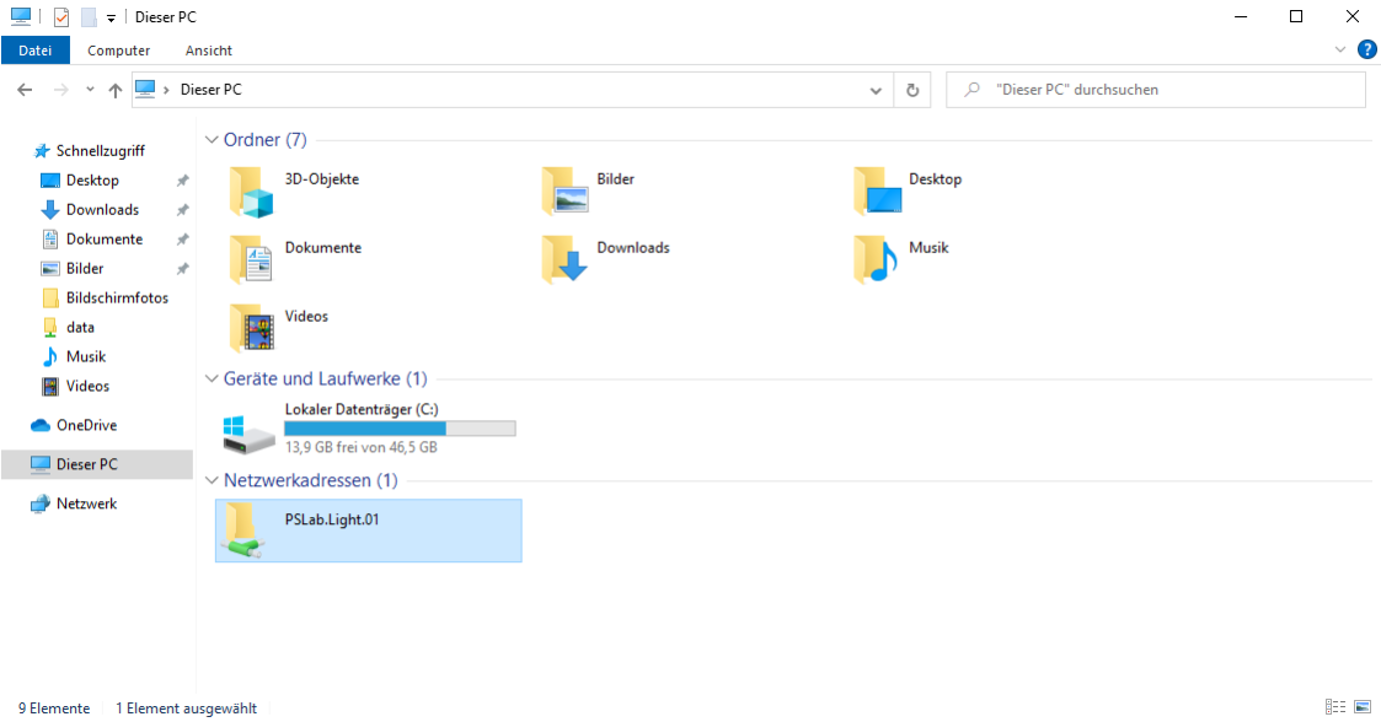Open the help question mark icon
Viewport: 1386px width, 723px height.
(1367, 49)
